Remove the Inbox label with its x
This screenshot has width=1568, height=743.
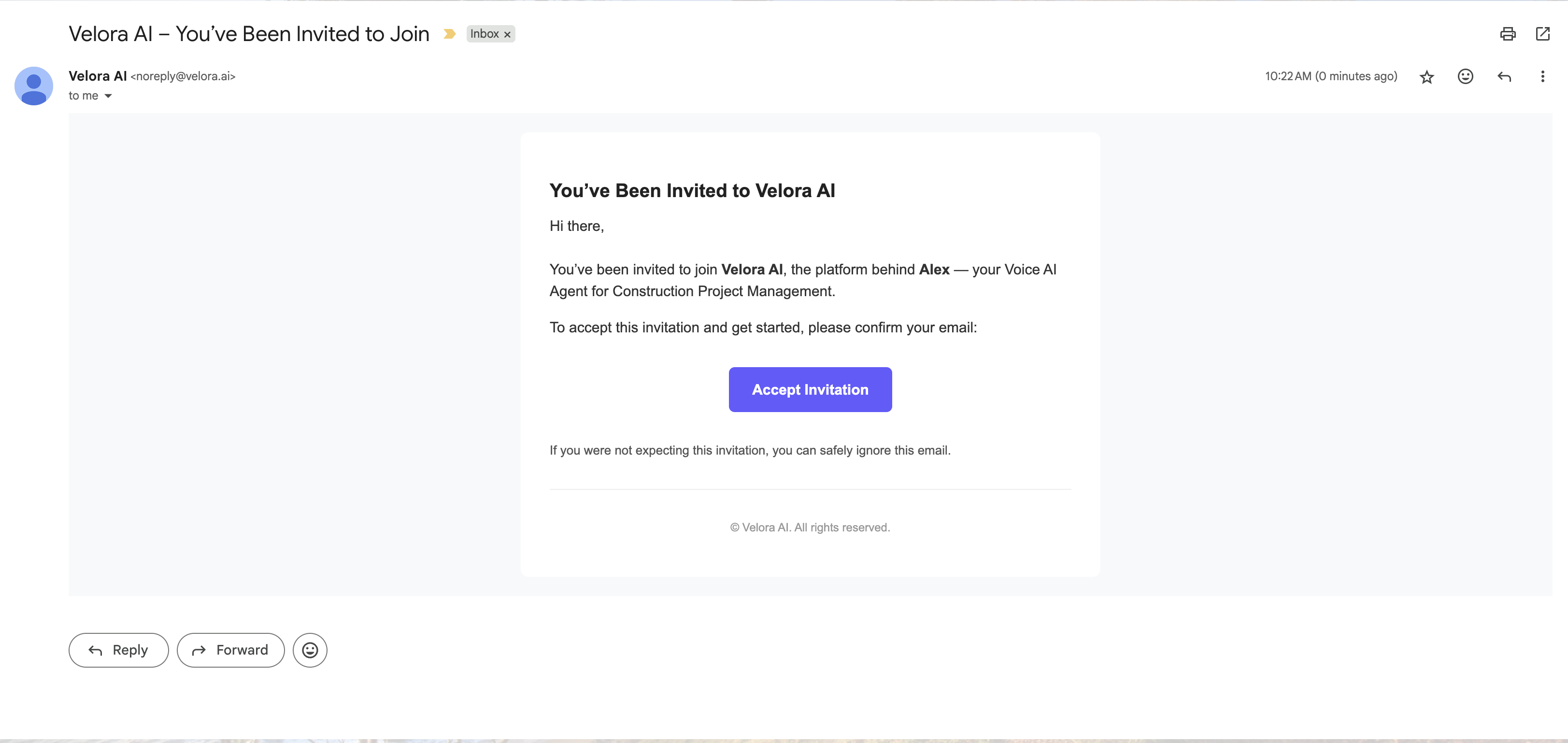tap(507, 35)
